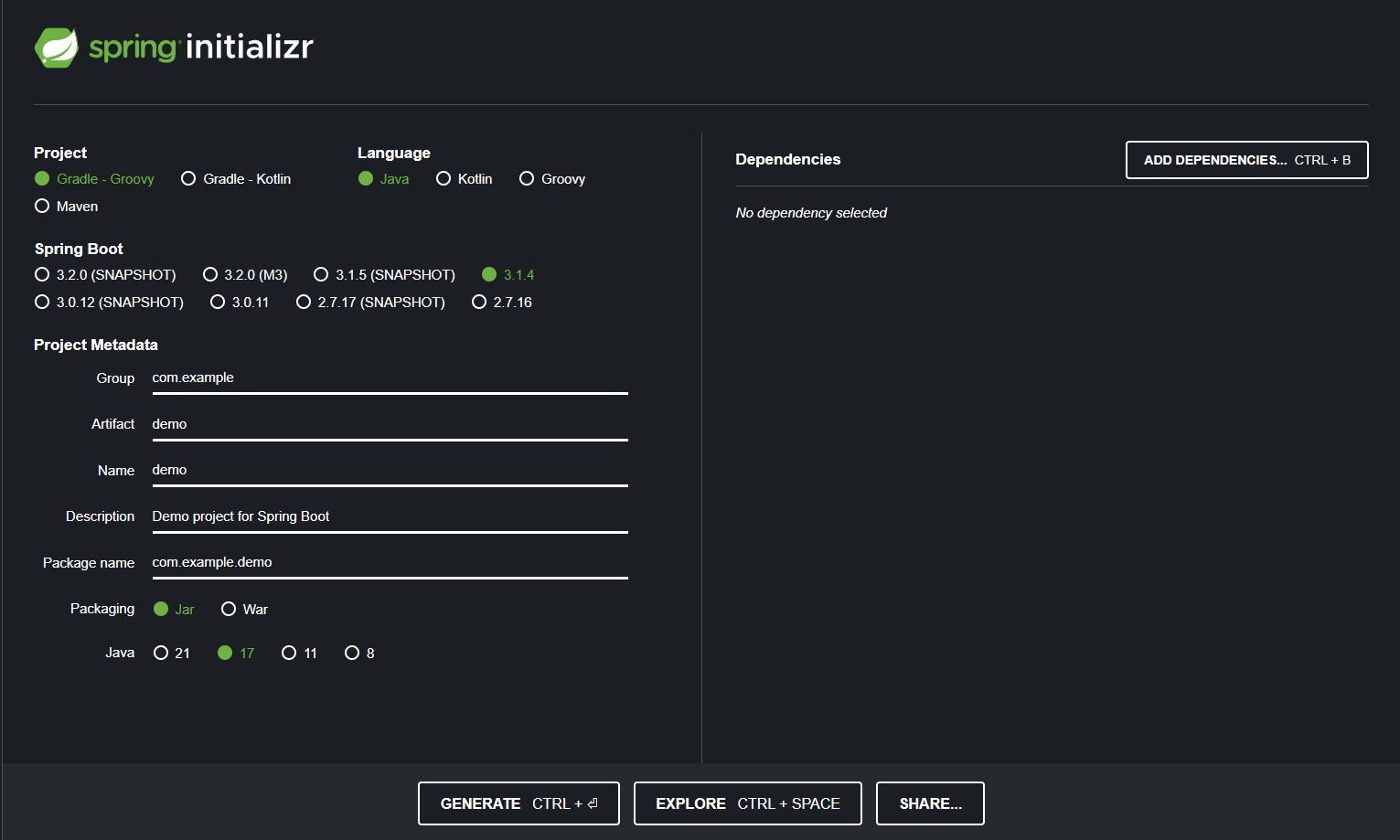1400x840 pixels.
Task: Choose Spring Boot 3.0.11
Action: coord(240,303)
